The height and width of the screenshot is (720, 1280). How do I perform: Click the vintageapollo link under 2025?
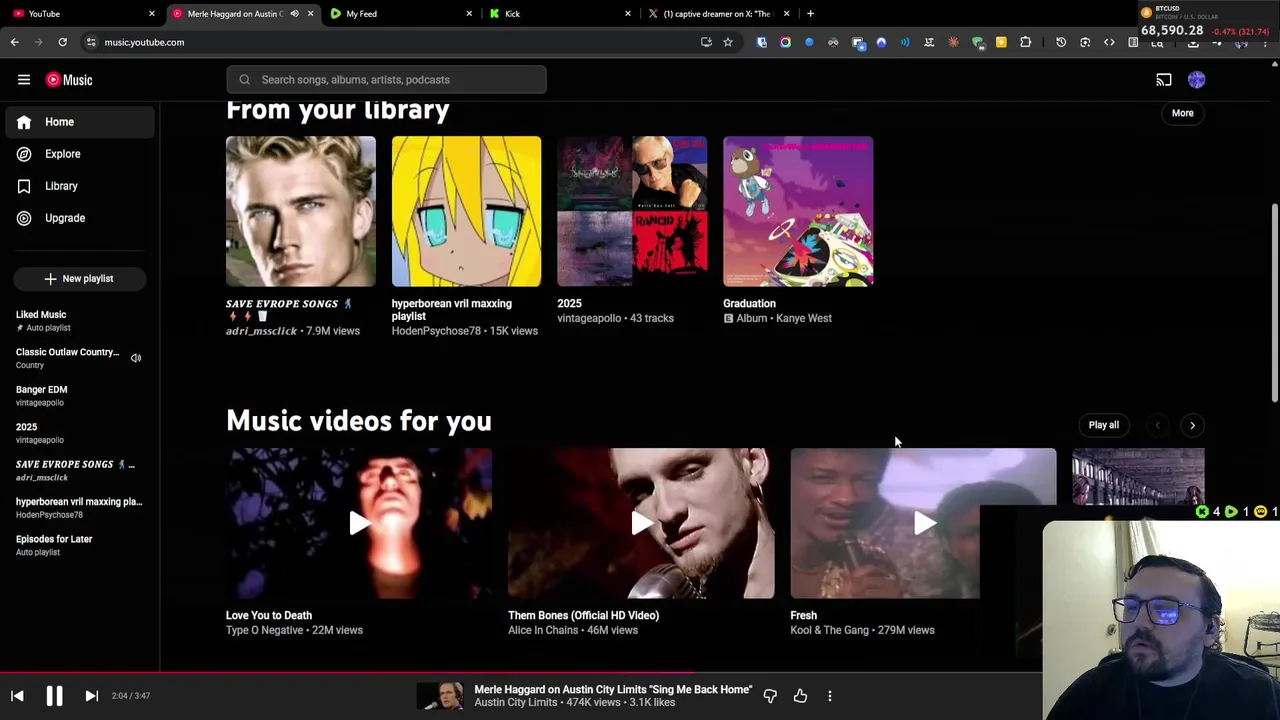589,318
